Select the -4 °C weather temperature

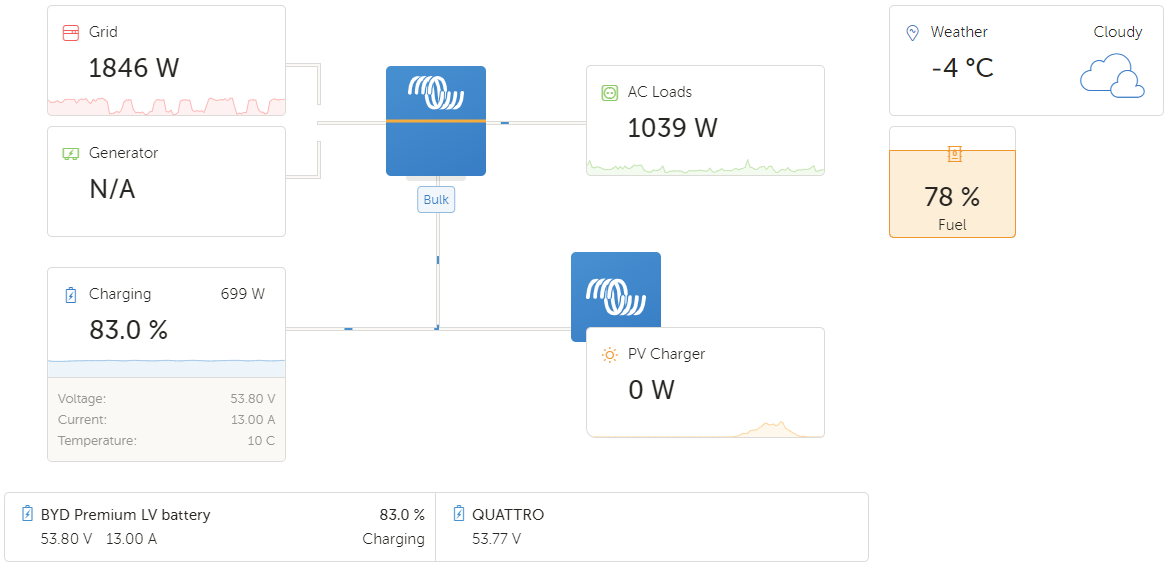pos(963,69)
